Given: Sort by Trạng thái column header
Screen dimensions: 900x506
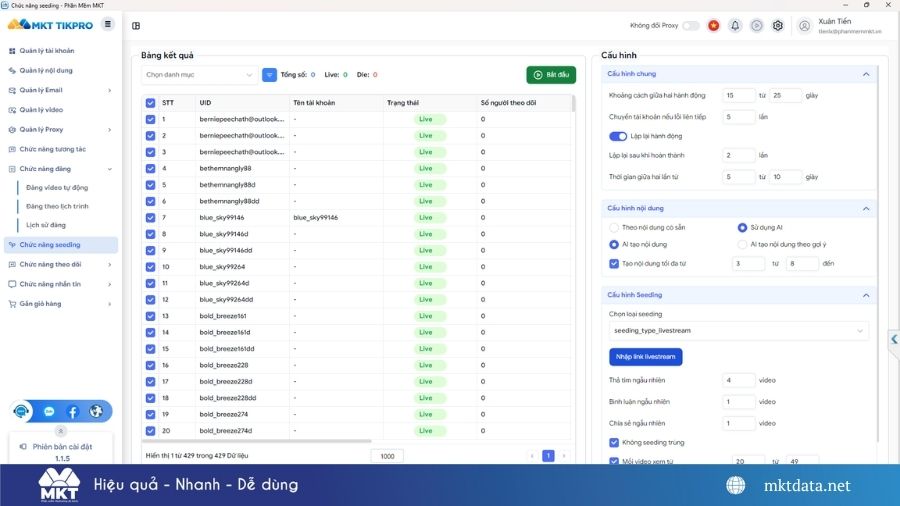Looking at the screenshot, I should 403,103.
